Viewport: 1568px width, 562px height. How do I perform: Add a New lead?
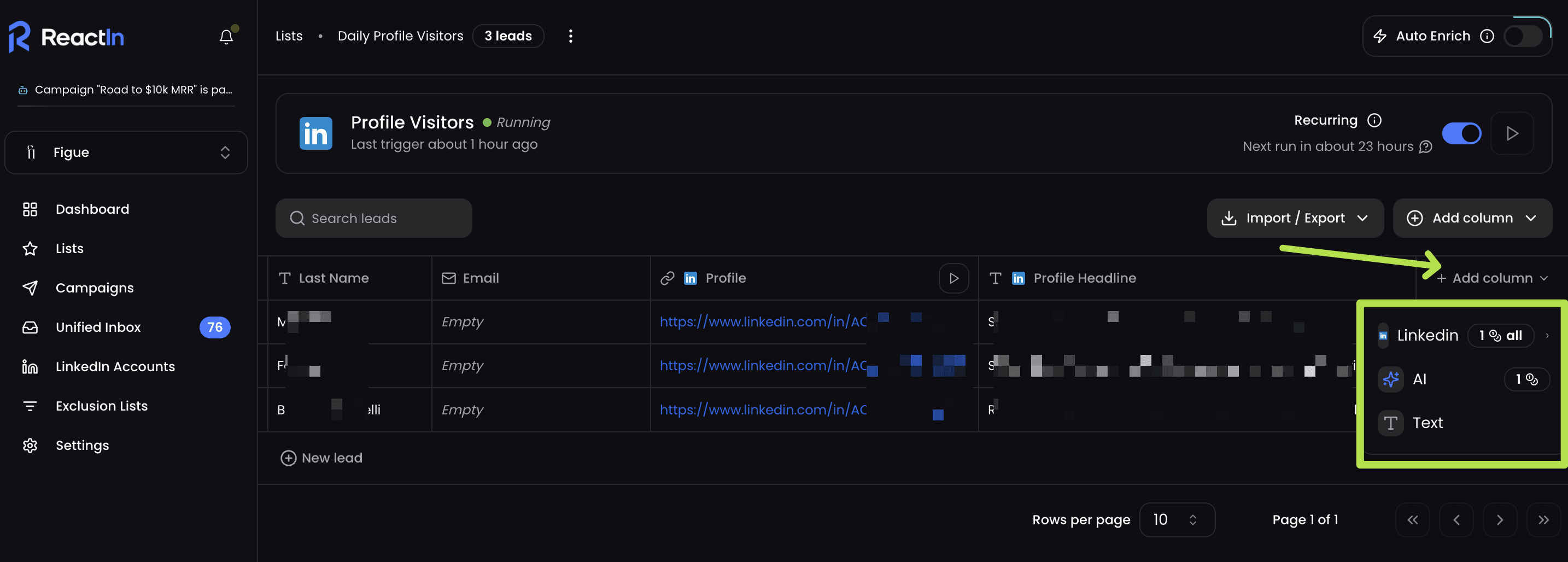point(321,458)
